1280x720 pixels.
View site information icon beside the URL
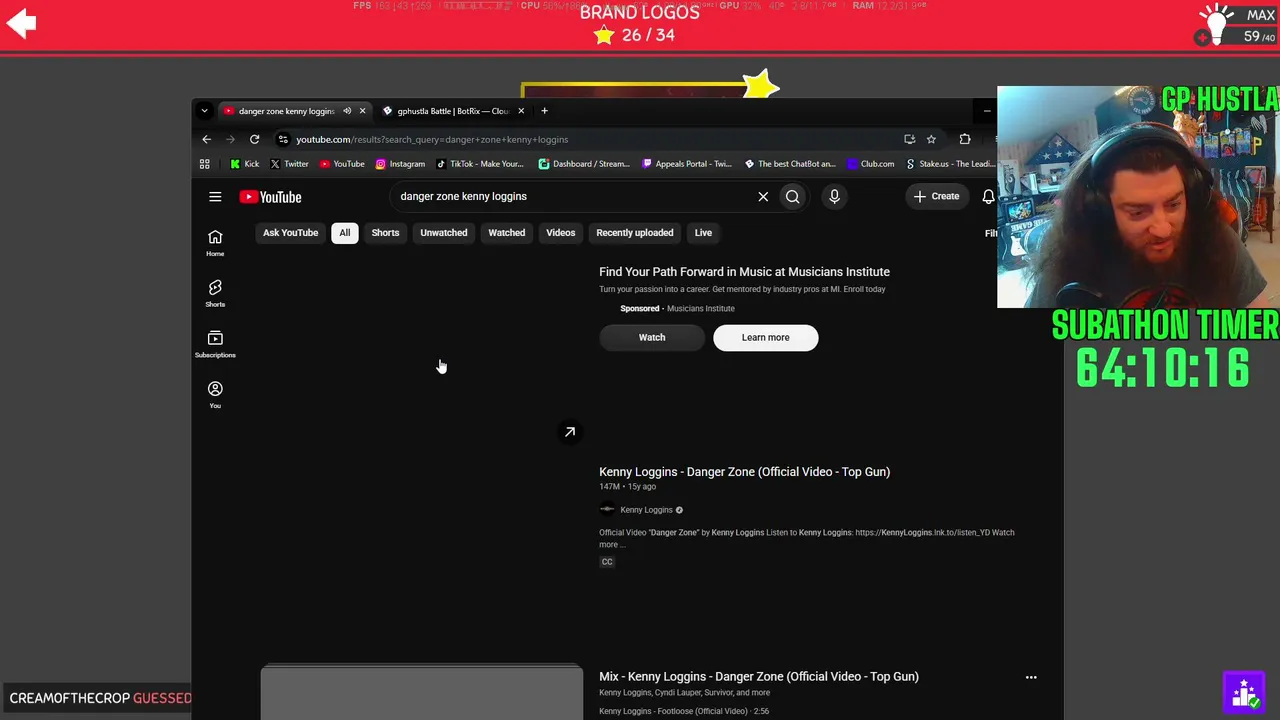[283, 139]
